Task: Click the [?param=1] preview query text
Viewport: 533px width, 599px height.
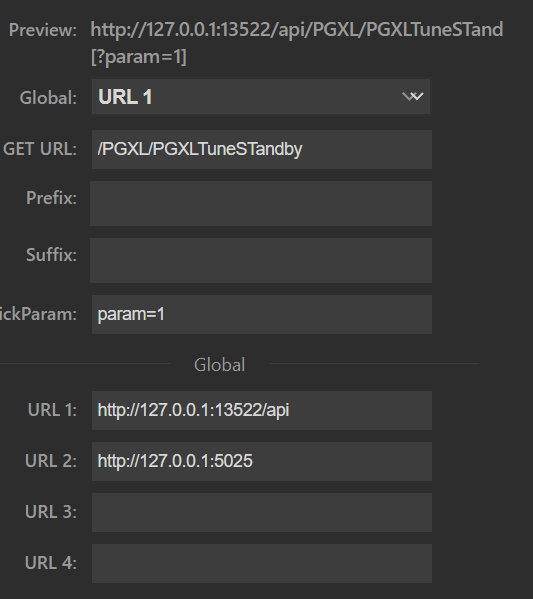Action: [x=139, y=57]
